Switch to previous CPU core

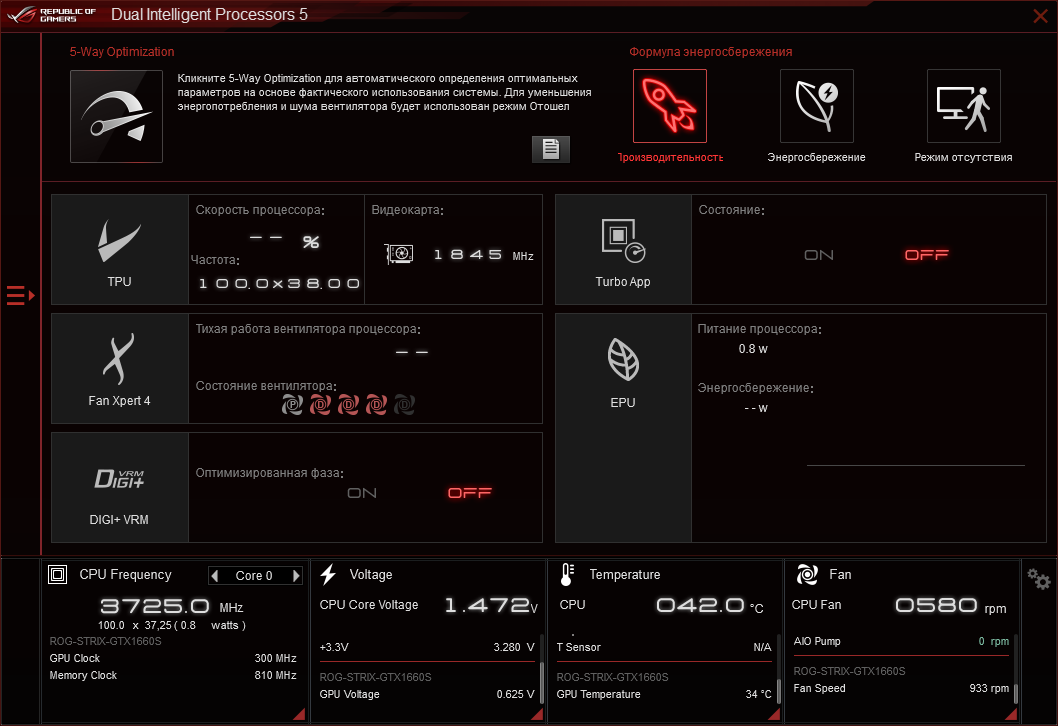(215, 576)
